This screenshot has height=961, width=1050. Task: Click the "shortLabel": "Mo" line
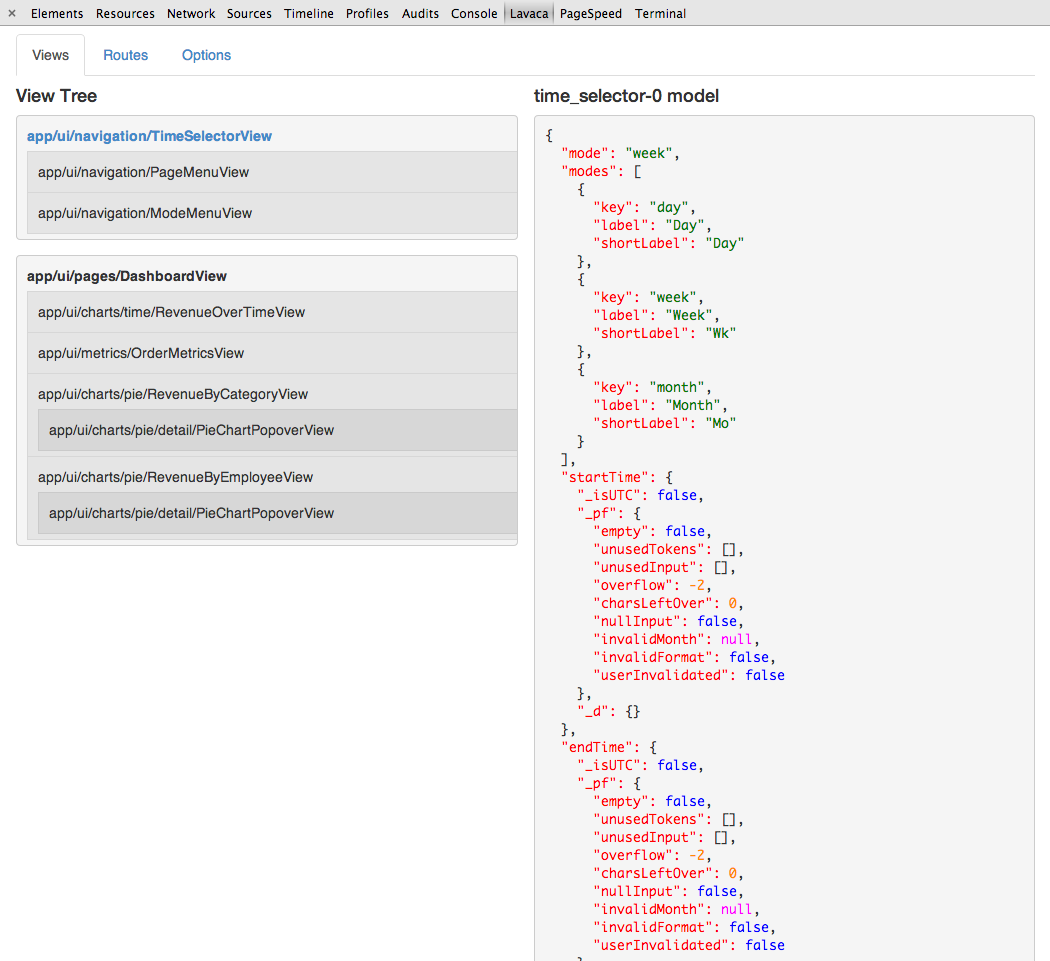pyautogui.click(x=664, y=423)
